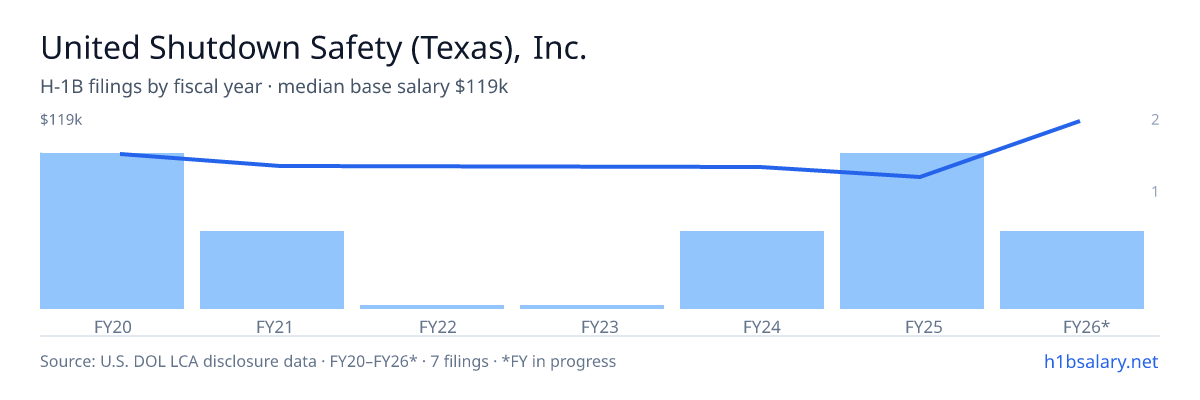Click the FY26* filings bar

1072,270
